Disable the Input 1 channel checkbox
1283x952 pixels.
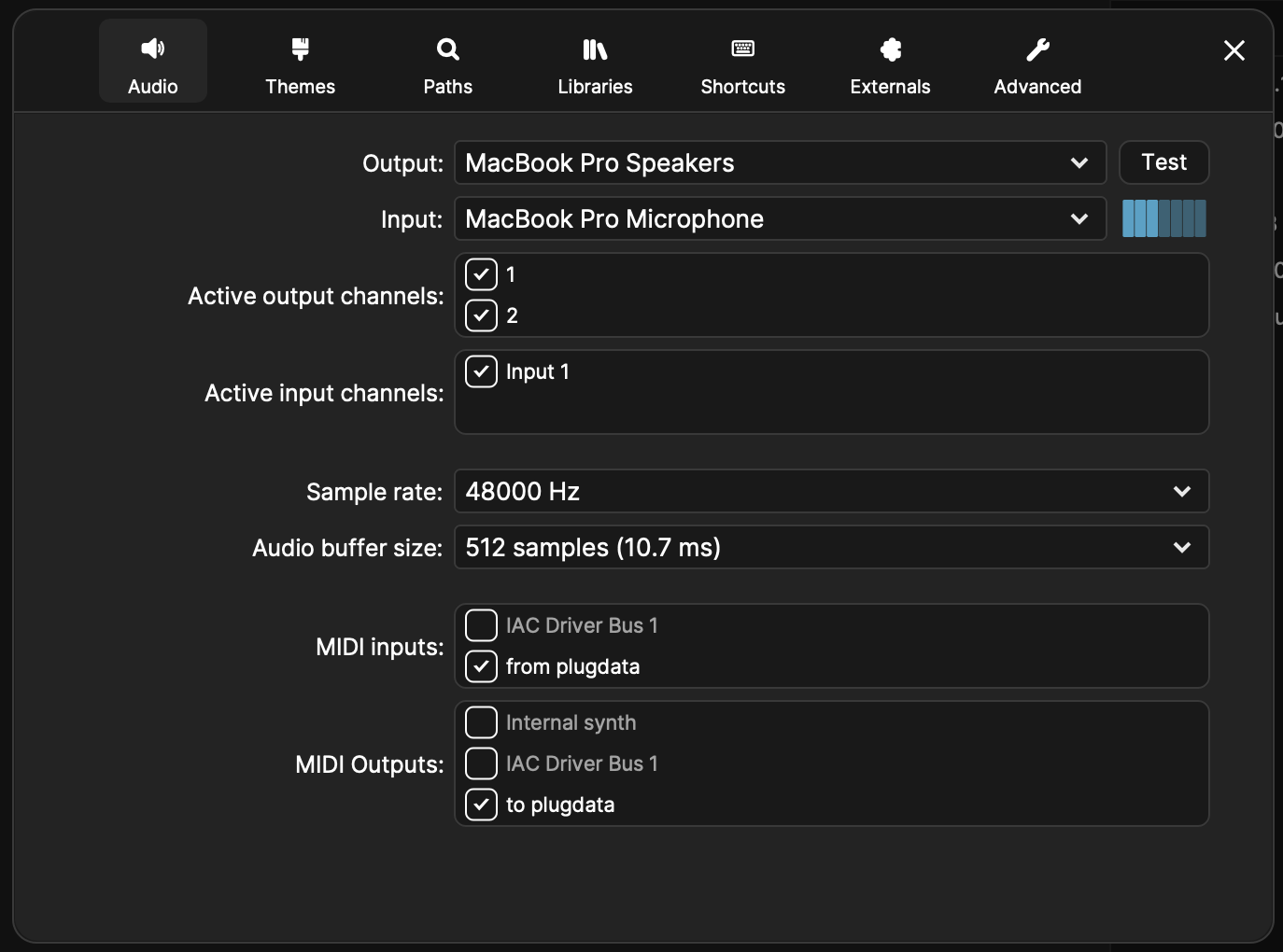tap(481, 371)
